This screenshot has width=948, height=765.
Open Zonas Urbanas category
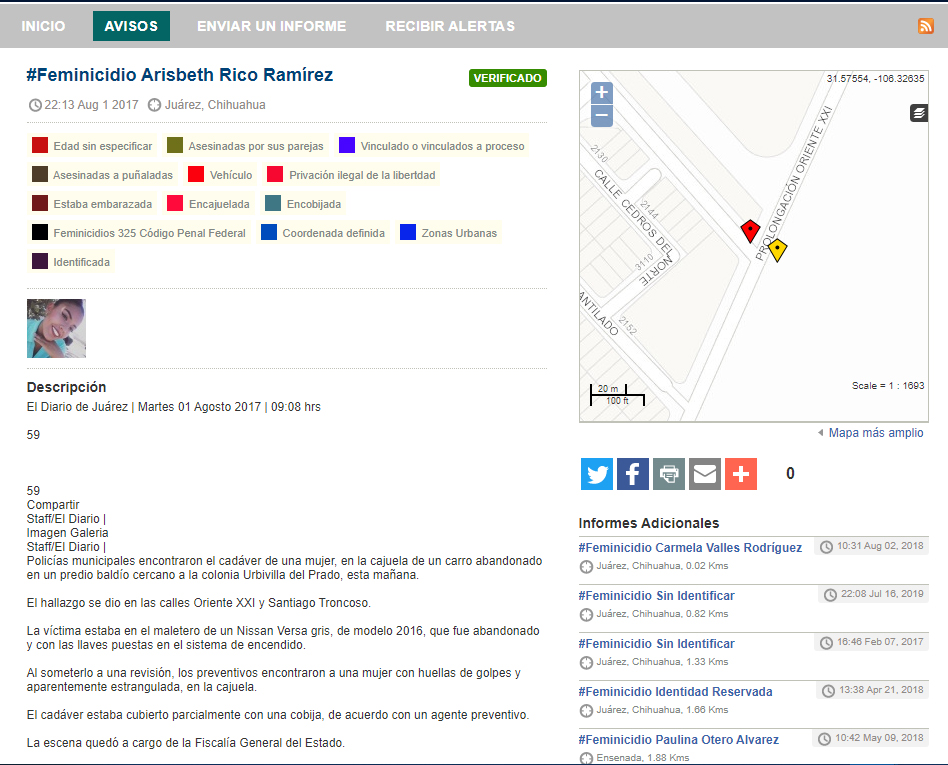(449, 233)
